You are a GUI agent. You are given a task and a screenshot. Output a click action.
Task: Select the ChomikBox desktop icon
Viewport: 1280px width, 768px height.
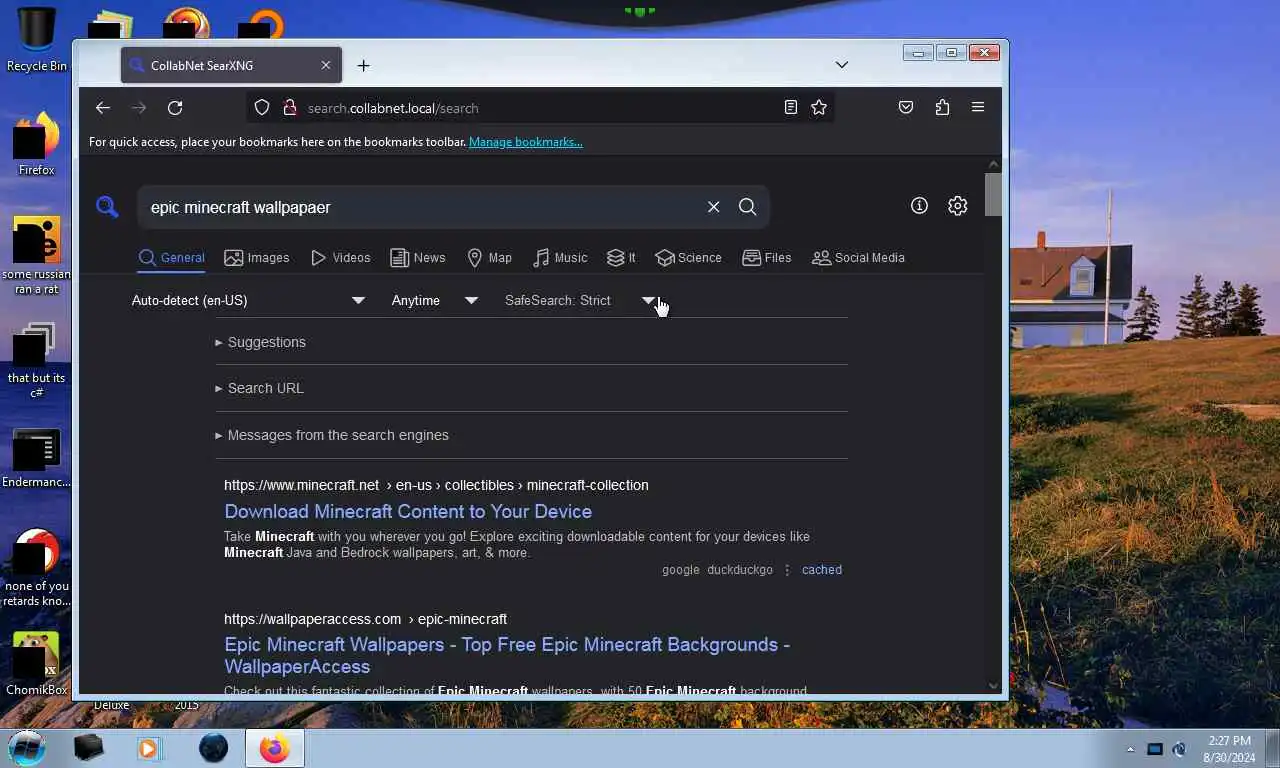37,665
